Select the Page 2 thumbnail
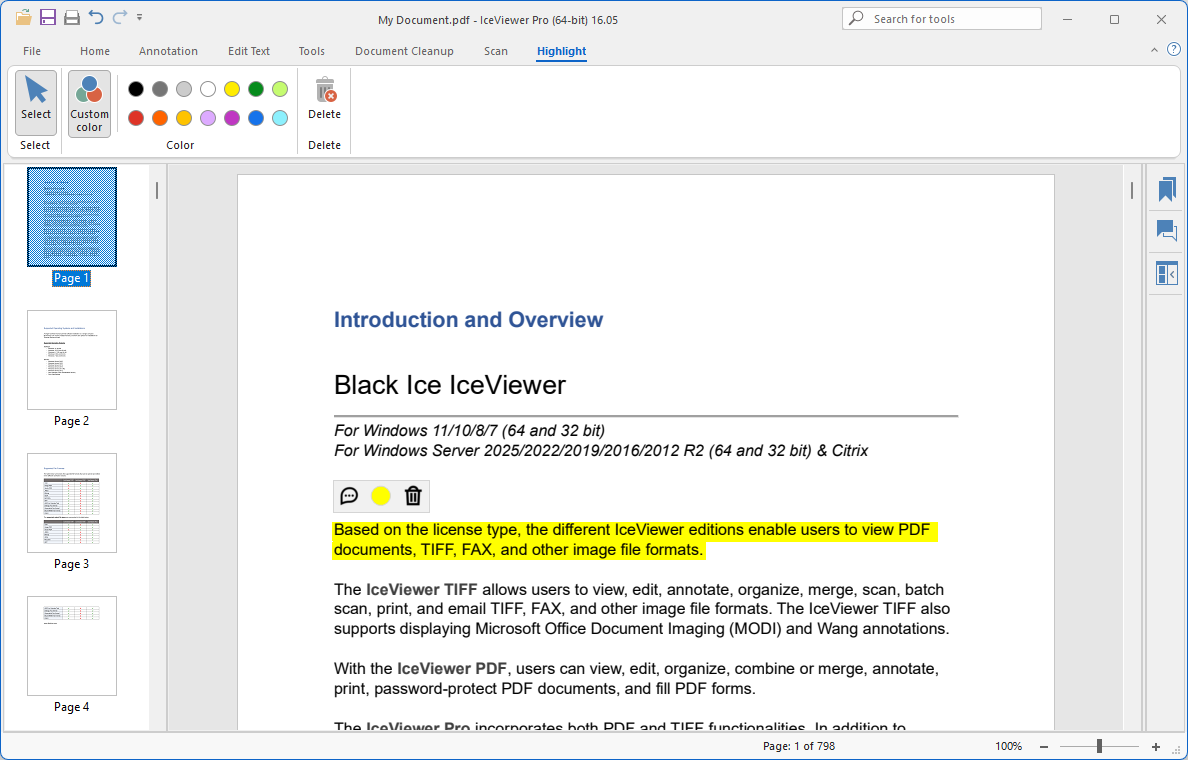The height and width of the screenshot is (760, 1188). (x=72, y=360)
